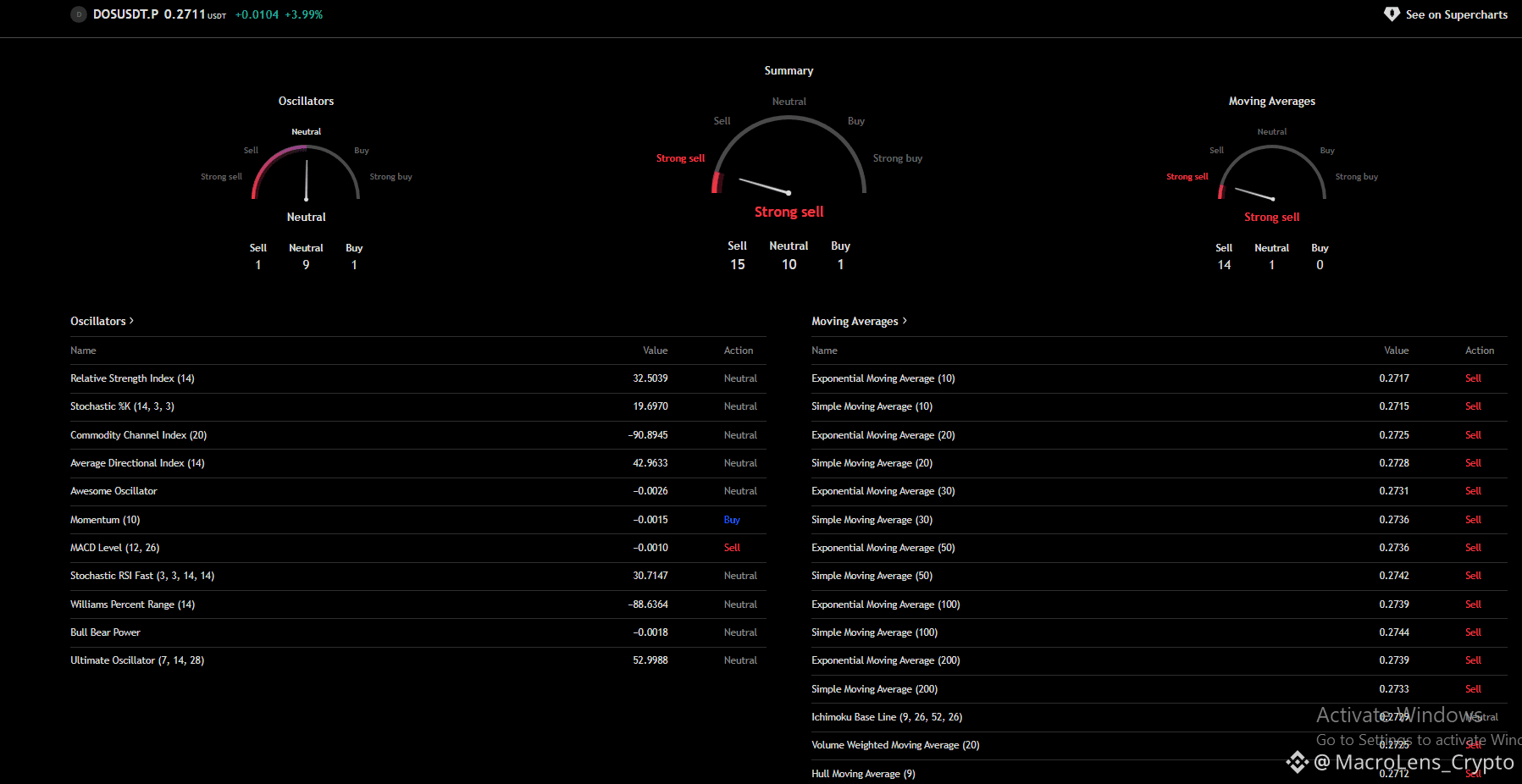Select Simple Moving Average (30) row

[x=1159, y=520]
